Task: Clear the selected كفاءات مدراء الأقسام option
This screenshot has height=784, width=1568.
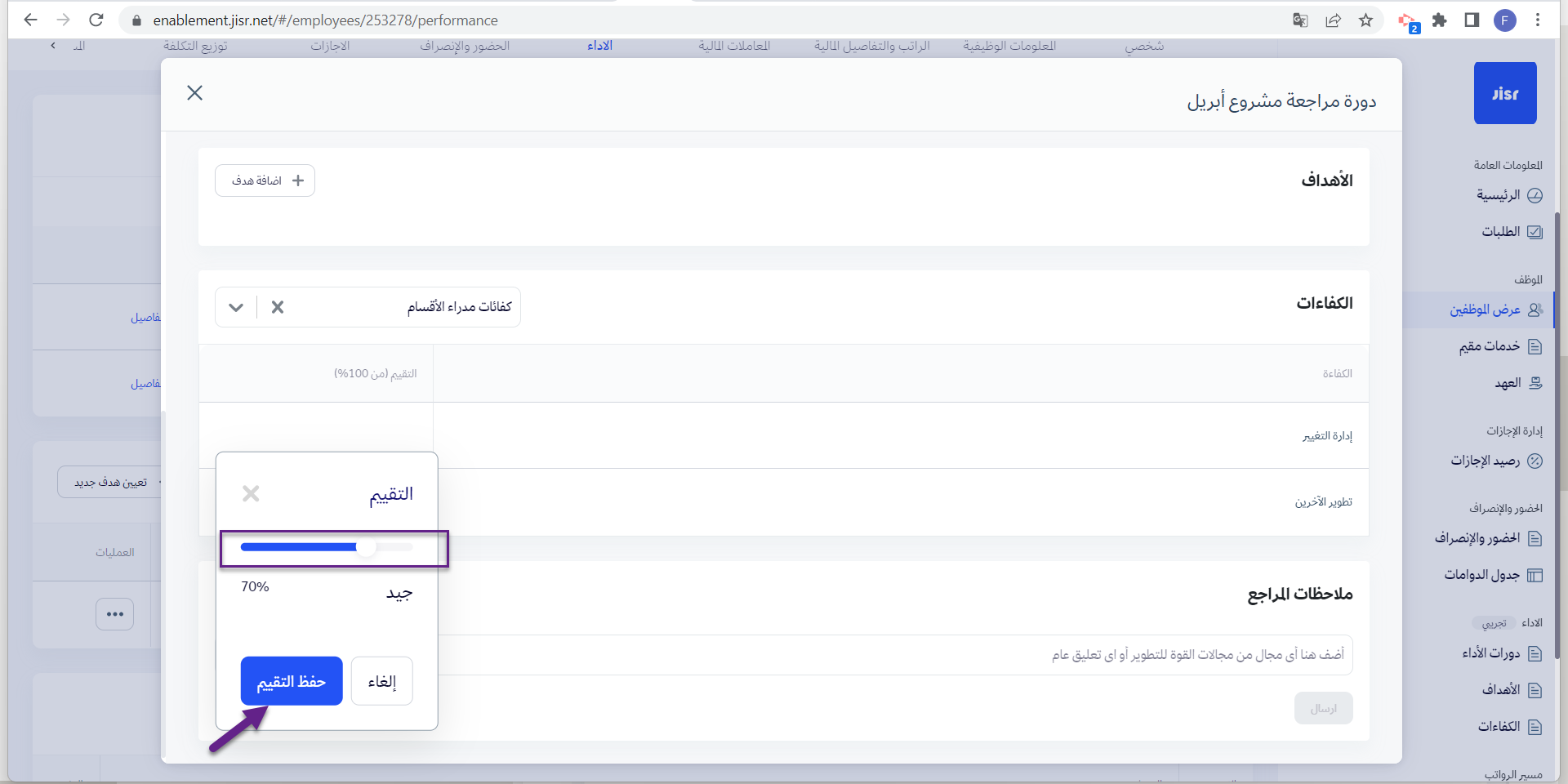Action: (278, 307)
